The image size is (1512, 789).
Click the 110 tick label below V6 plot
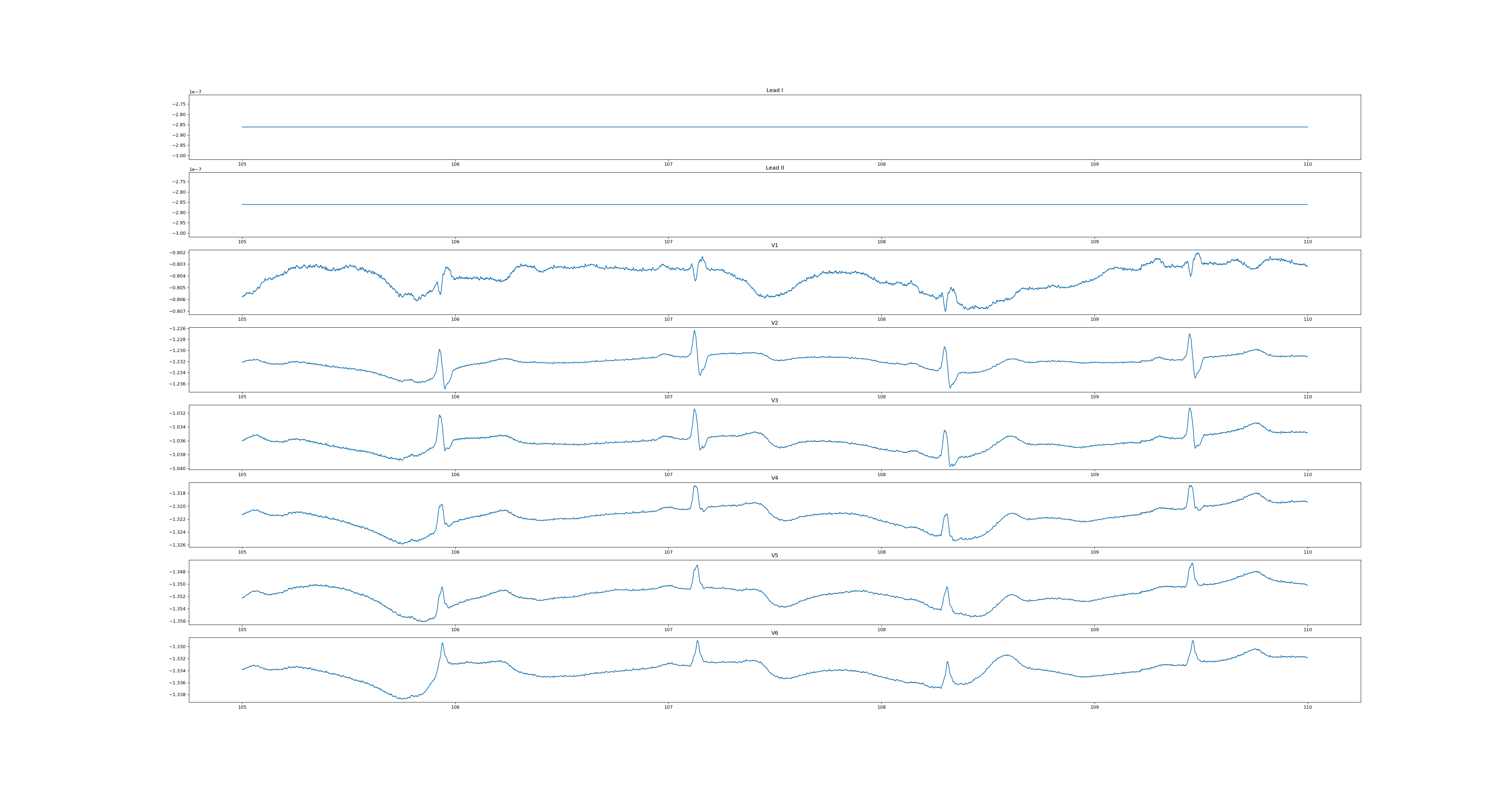coord(1307,707)
